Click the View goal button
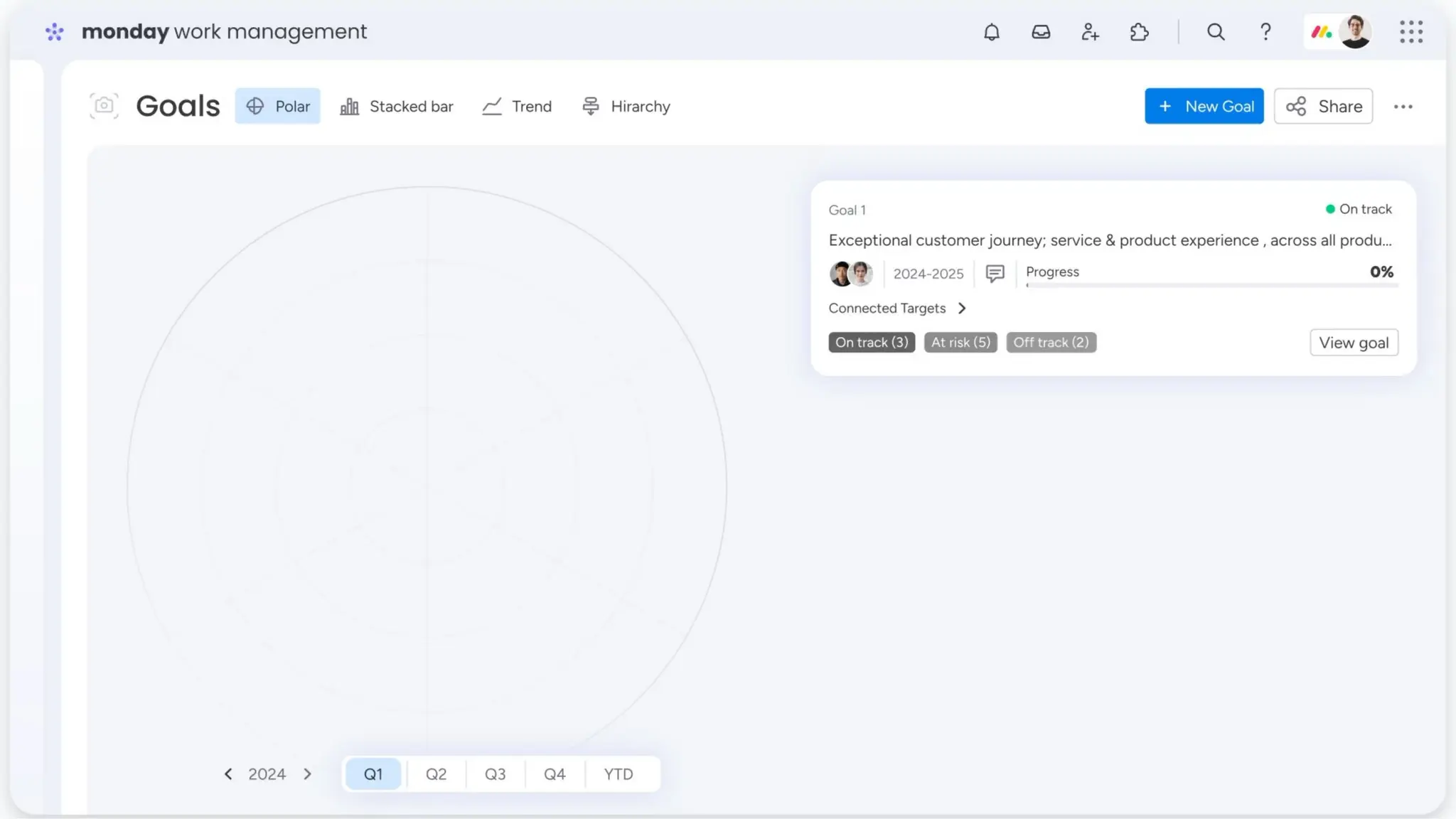The height and width of the screenshot is (819, 1456). [x=1354, y=343]
